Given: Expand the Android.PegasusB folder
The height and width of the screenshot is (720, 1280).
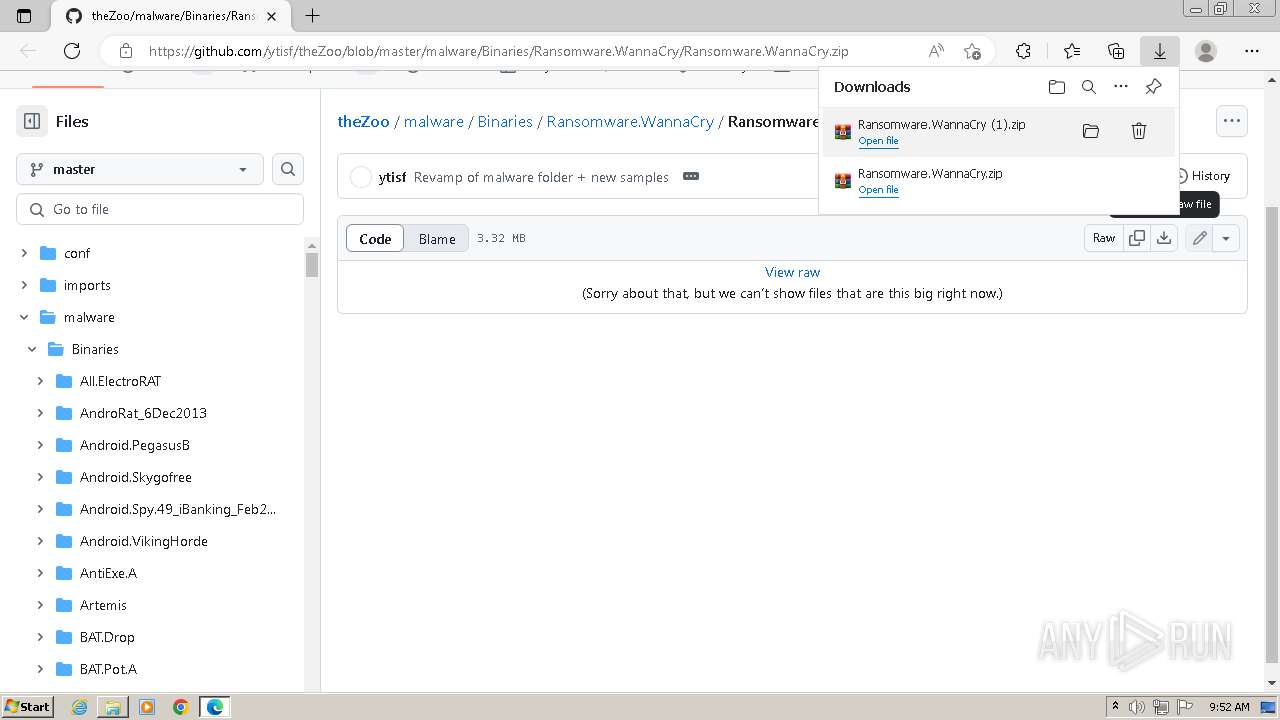Looking at the screenshot, I should (40, 445).
